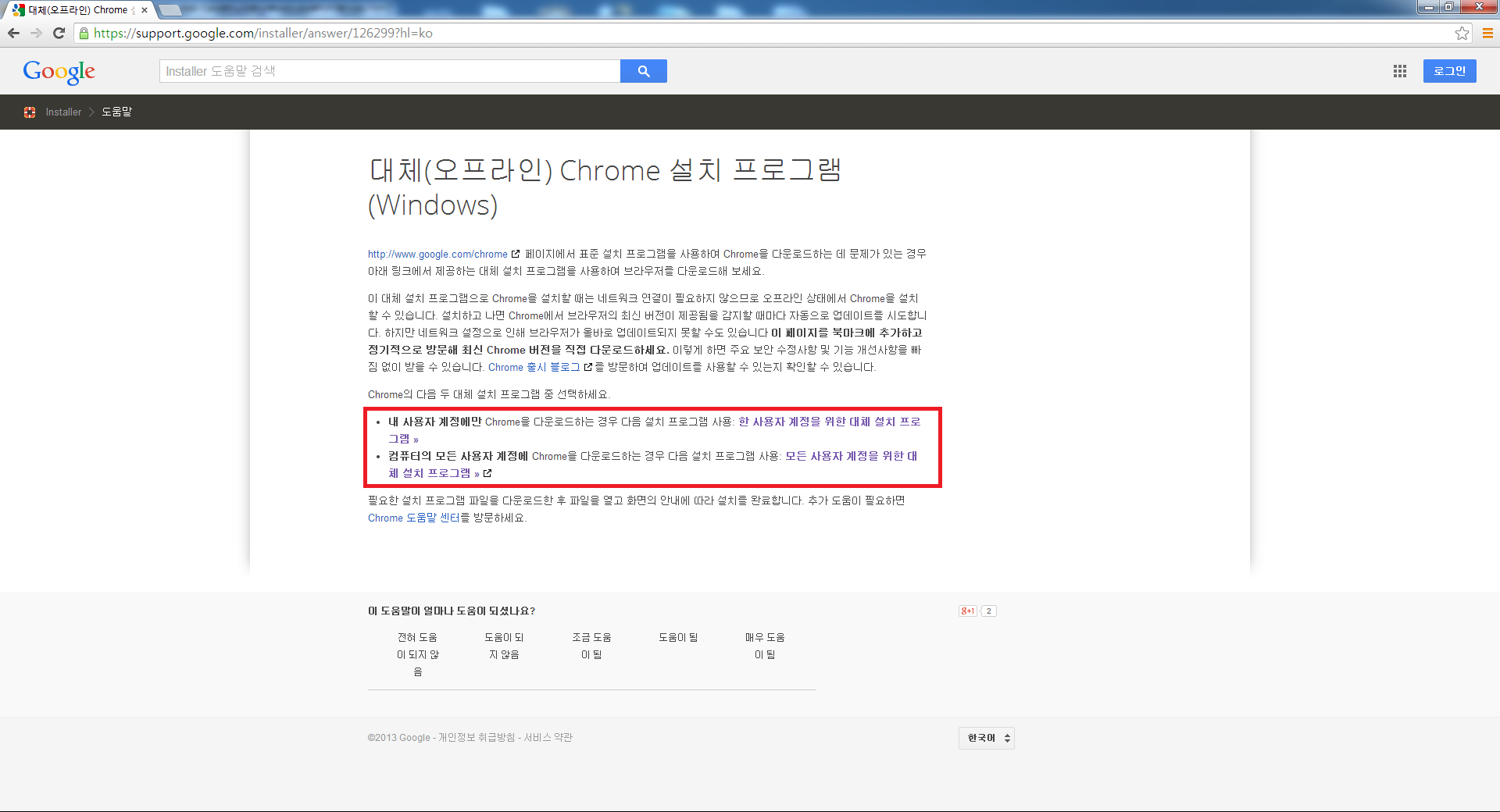
Task: Rate as 도움이 됨
Action: pos(678,638)
